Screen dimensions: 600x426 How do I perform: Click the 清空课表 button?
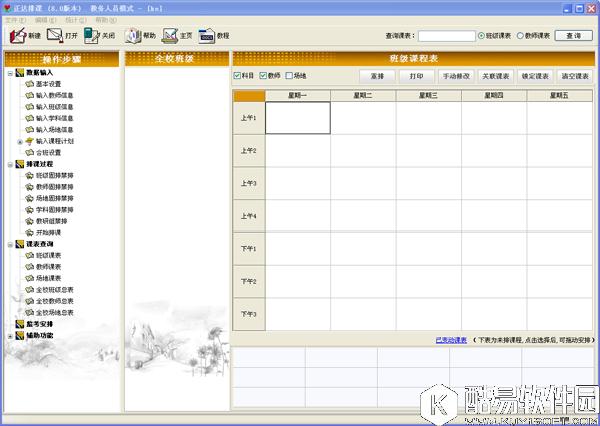(575, 76)
